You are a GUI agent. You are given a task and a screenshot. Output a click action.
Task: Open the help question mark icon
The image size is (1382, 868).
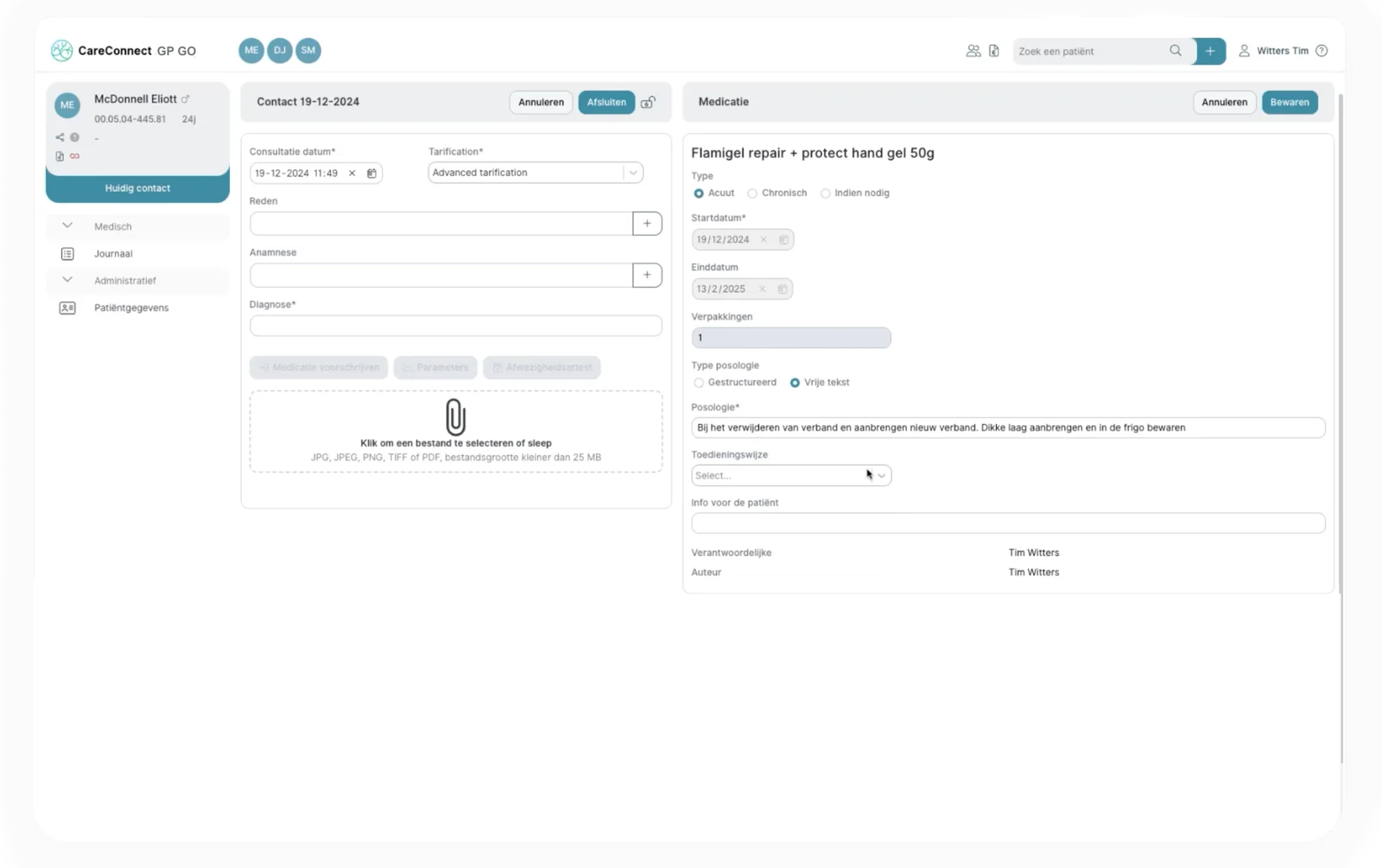pyautogui.click(x=1322, y=51)
